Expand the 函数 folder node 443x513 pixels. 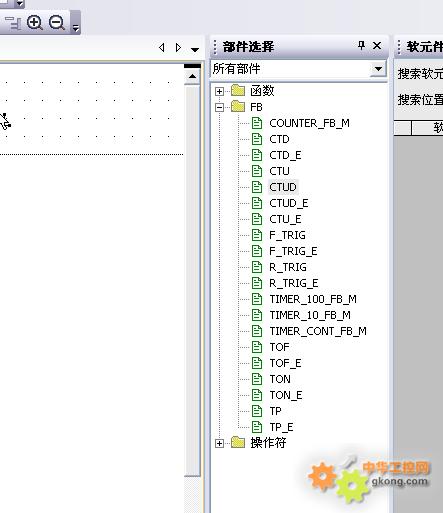(x=219, y=91)
